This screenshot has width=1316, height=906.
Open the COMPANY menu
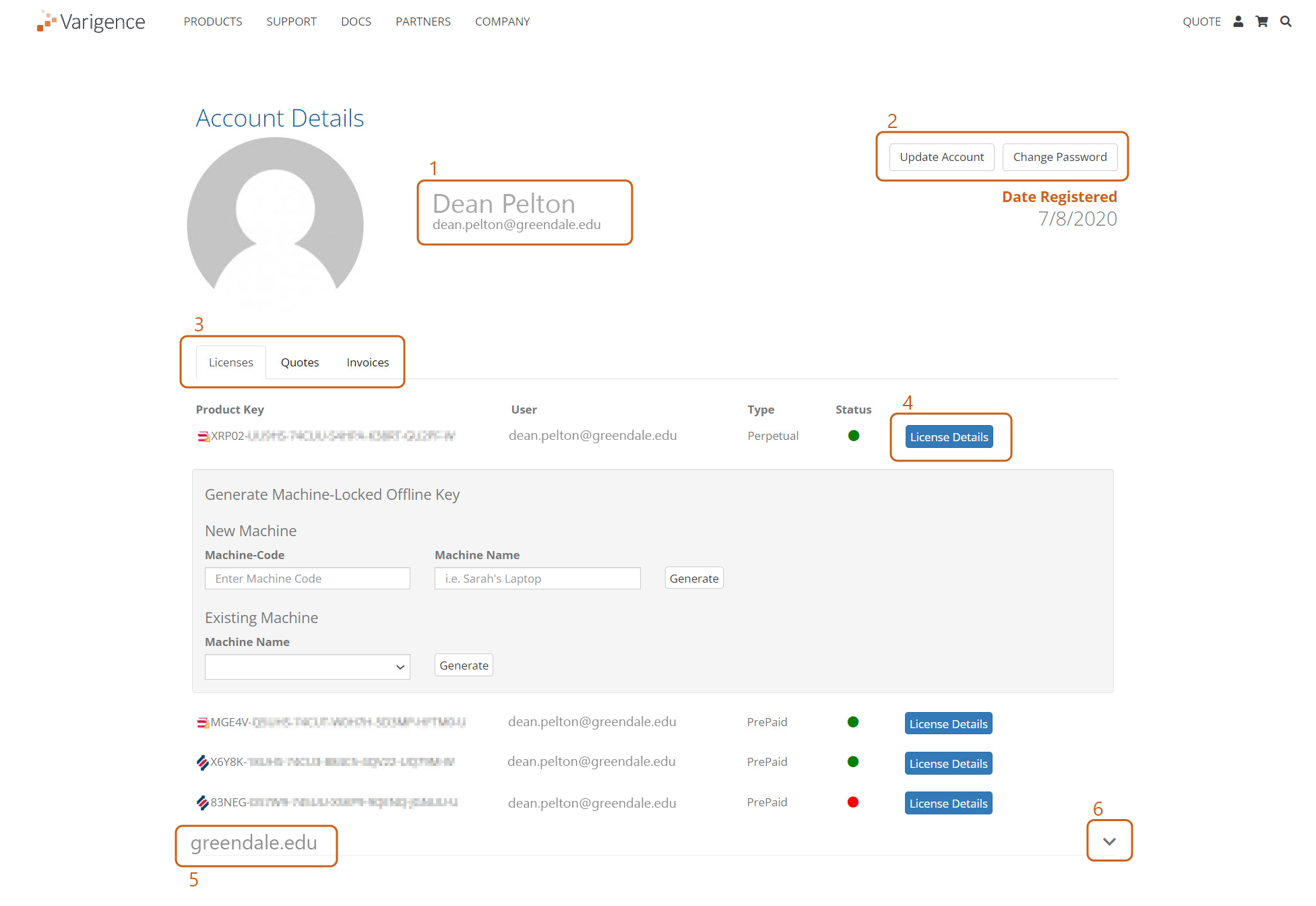(x=502, y=22)
